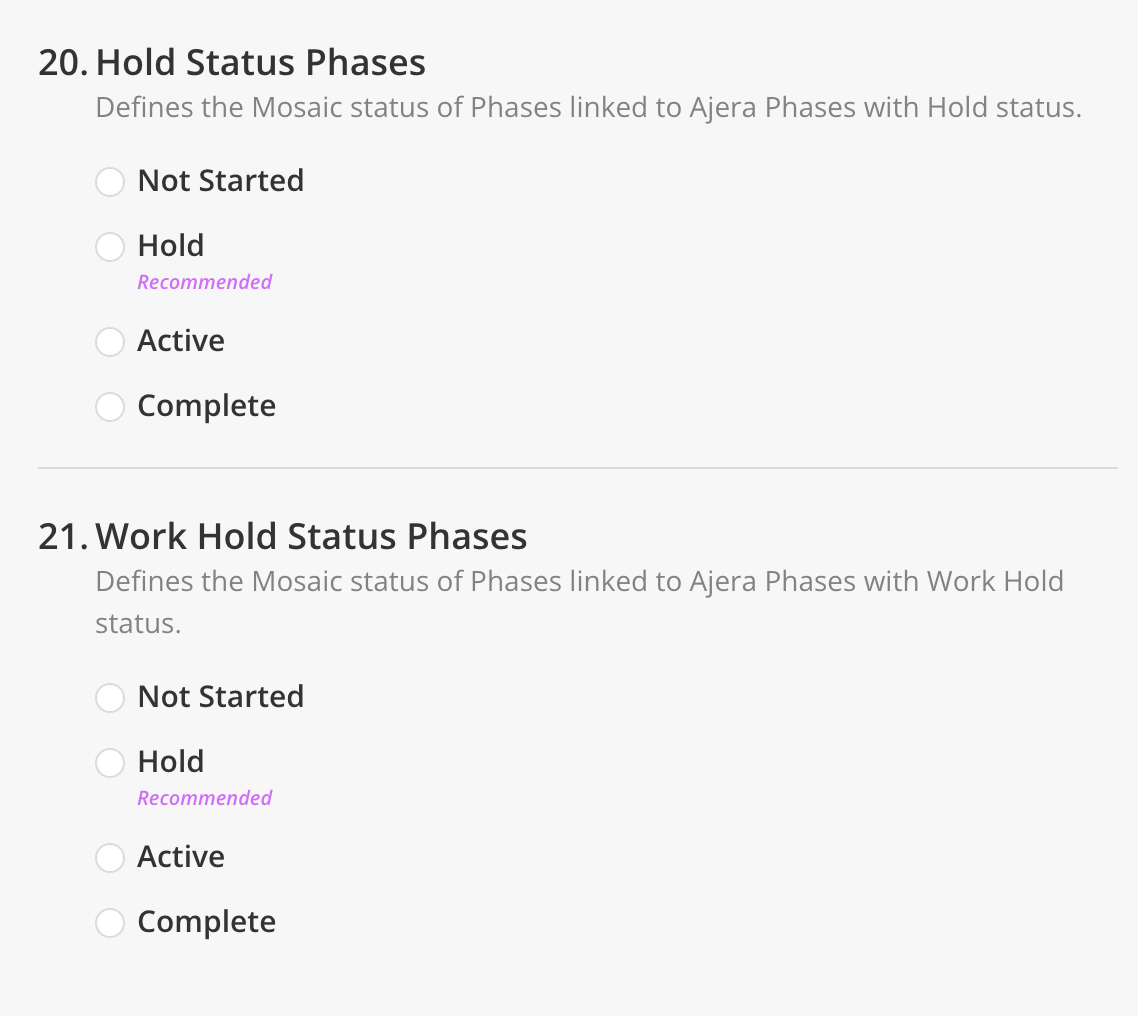Click the Not Started label in section 20
The height and width of the screenshot is (1016, 1138).
(221, 181)
